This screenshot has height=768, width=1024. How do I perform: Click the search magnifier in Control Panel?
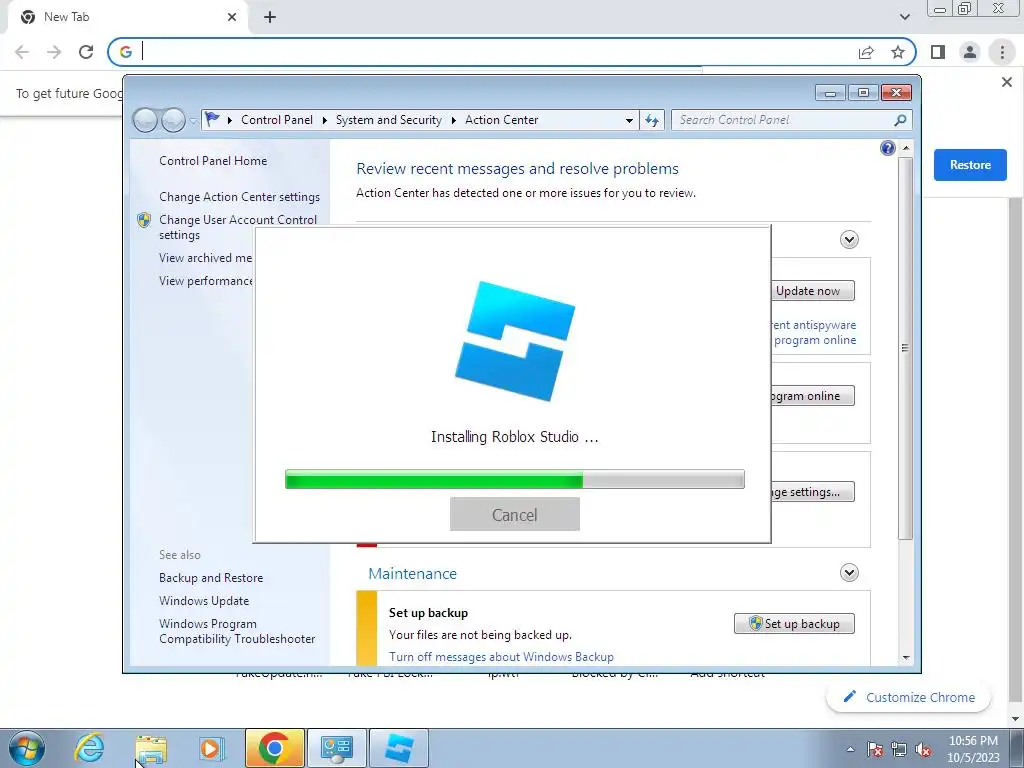901,120
